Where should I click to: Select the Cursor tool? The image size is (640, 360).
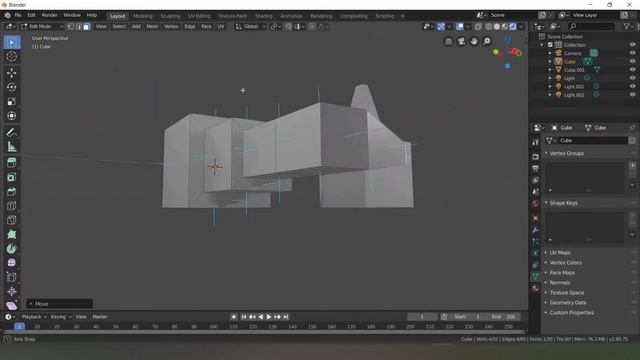pos(12,57)
